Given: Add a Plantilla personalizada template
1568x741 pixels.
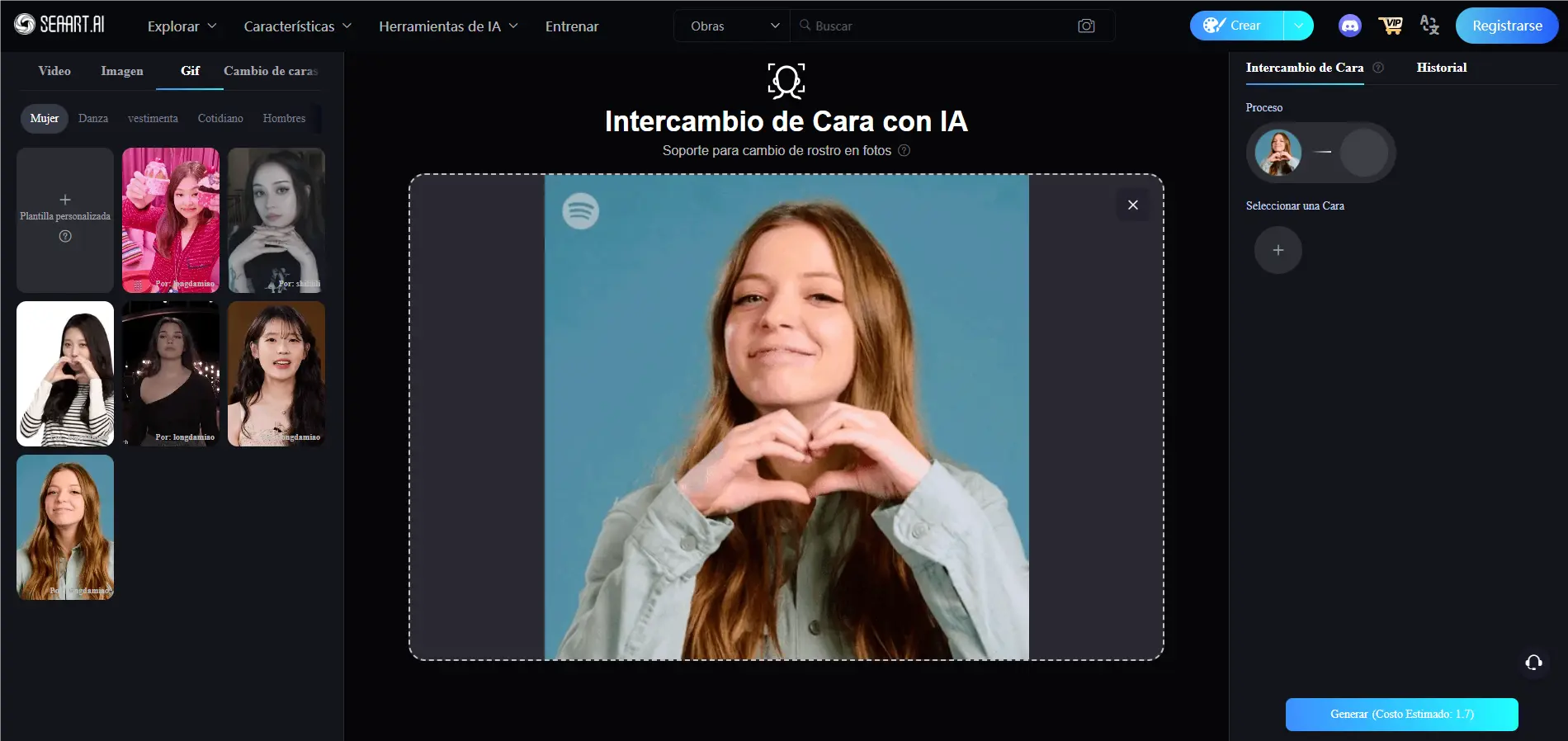Looking at the screenshot, I should [x=65, y=220].
